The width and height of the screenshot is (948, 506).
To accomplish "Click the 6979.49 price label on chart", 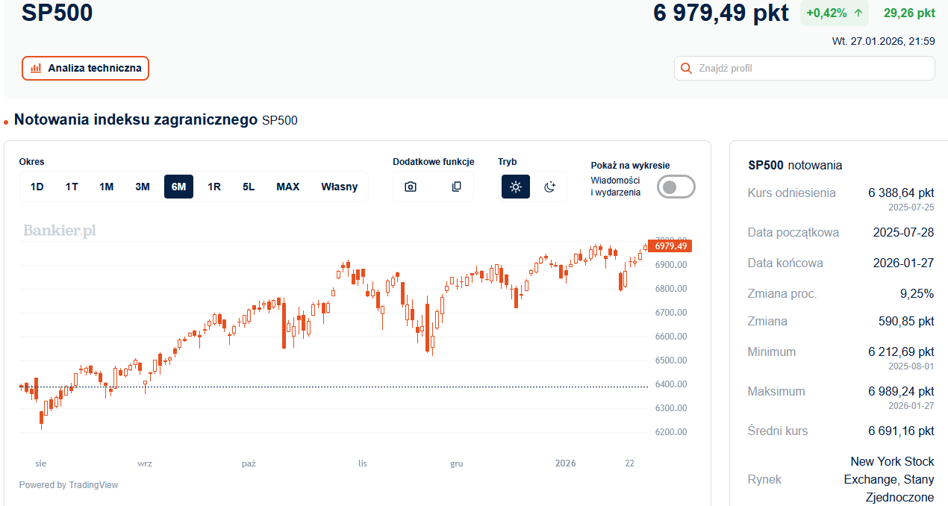I will (670, 246).
